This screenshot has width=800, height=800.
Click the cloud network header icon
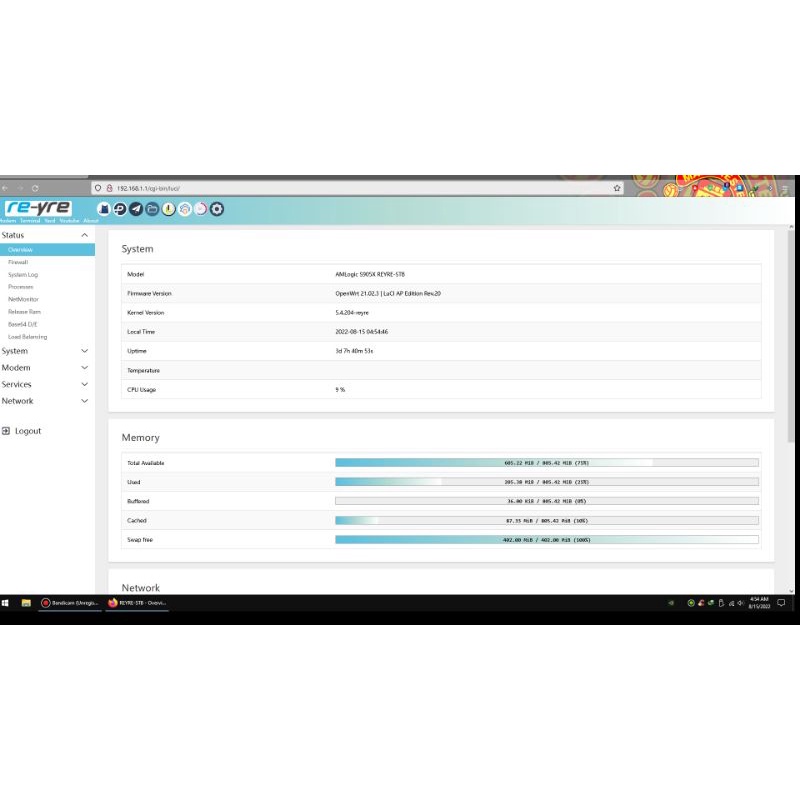[x=185, y=209]
